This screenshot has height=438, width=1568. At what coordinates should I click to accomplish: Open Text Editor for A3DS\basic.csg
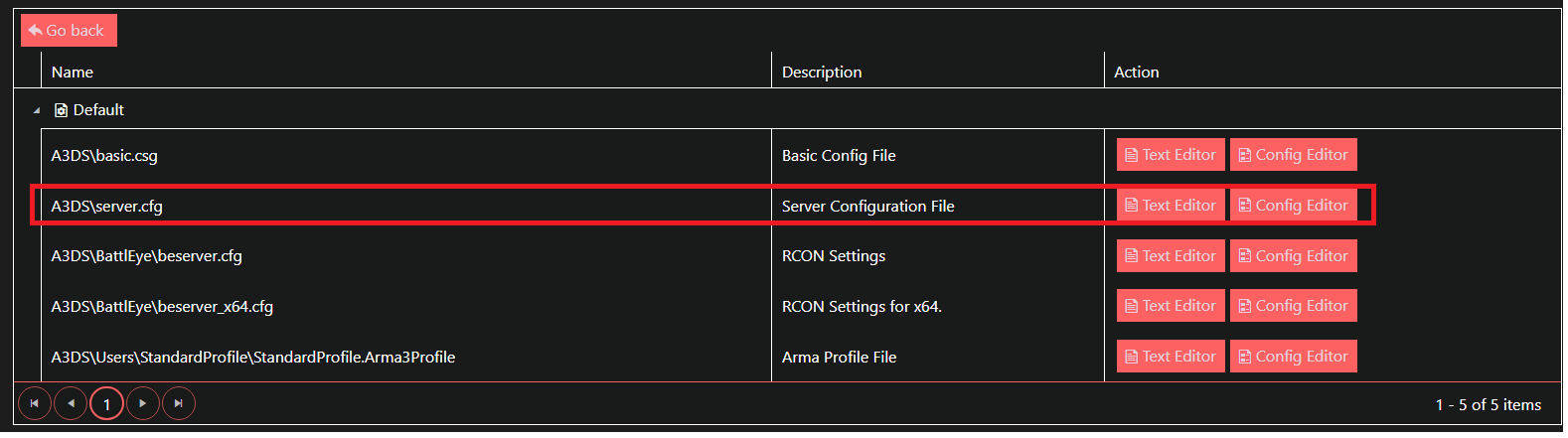1171,155
